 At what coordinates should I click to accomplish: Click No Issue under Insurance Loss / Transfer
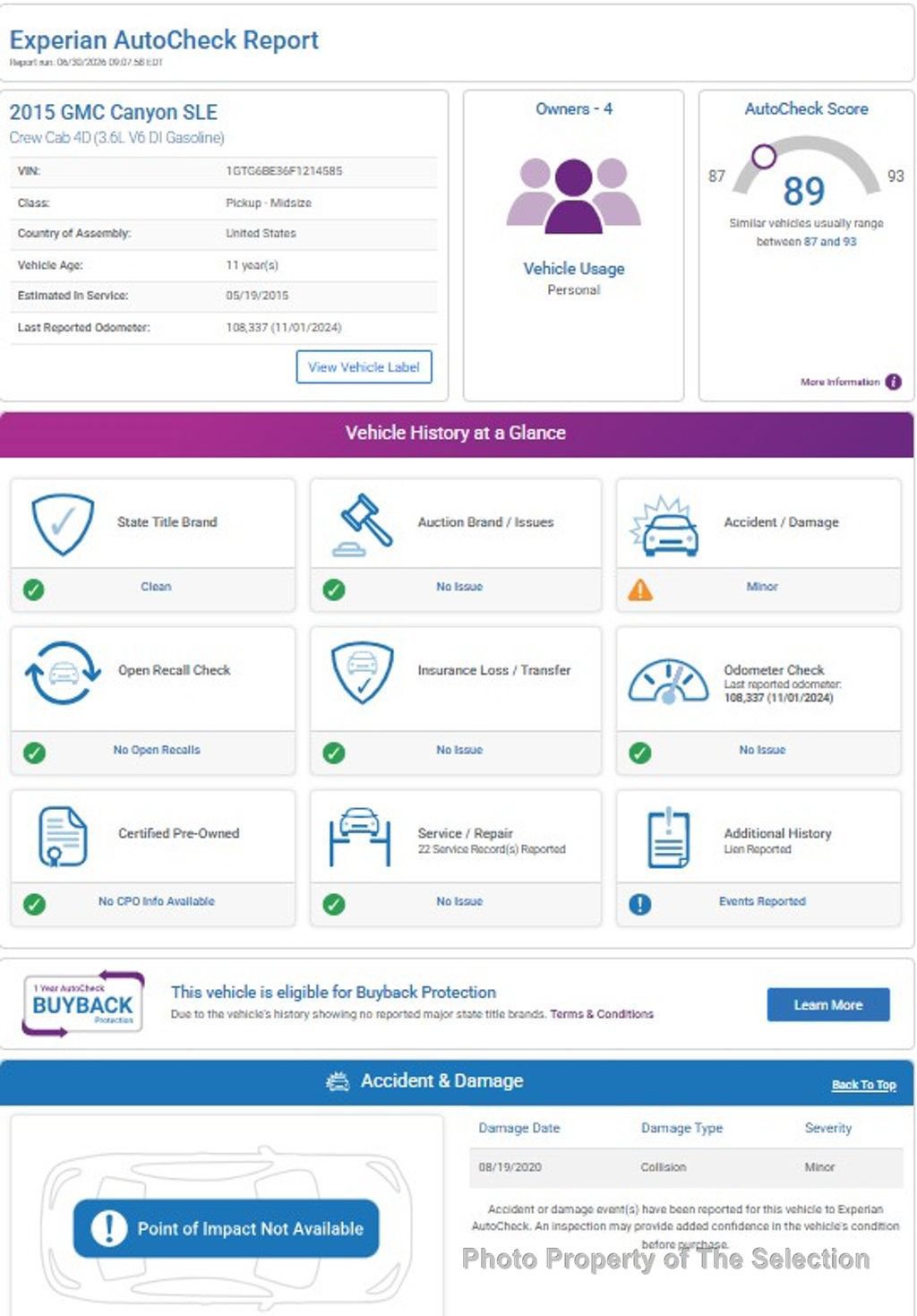(459, 750)
